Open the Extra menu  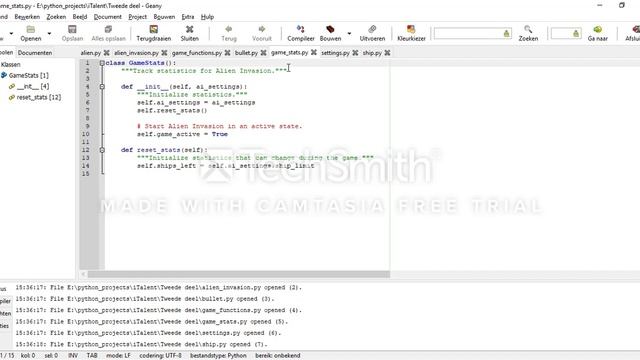click(x=188, y=17)
